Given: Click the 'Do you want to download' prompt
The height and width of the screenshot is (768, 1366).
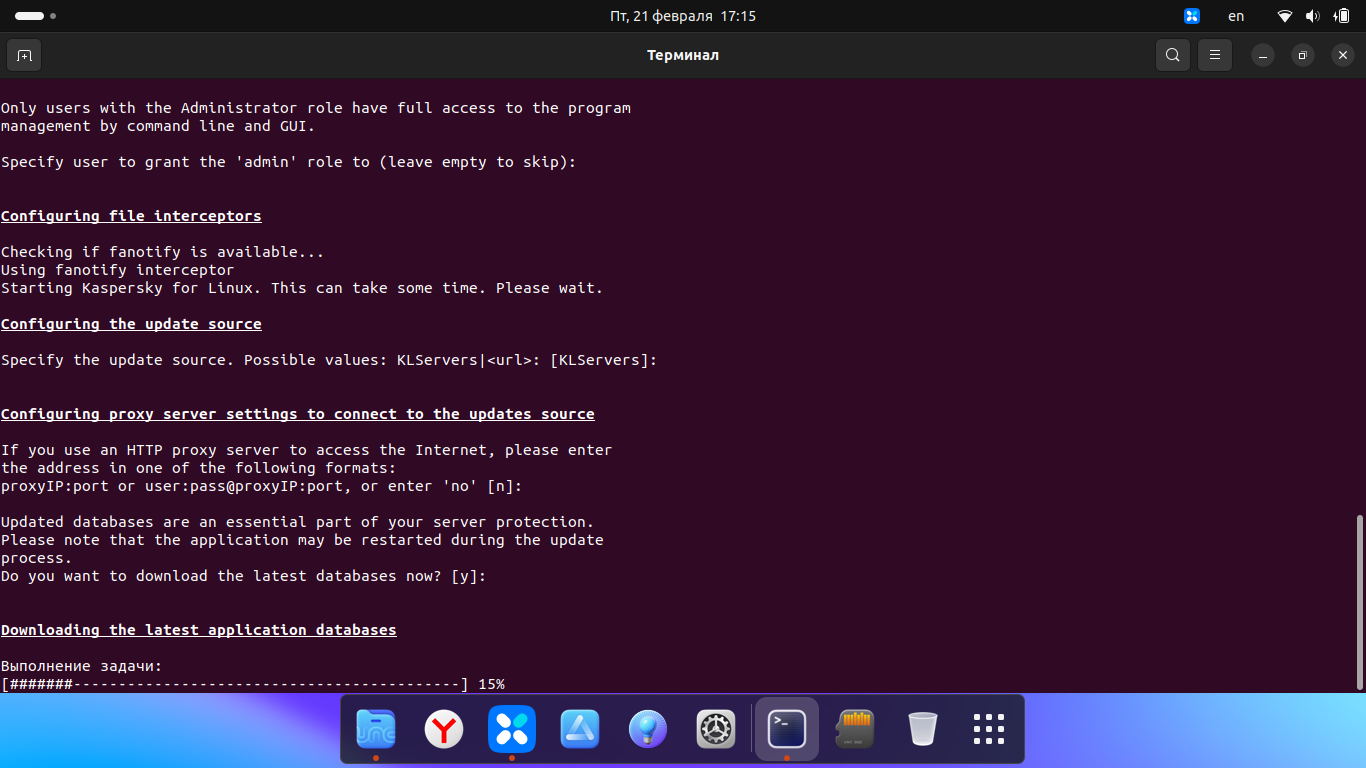Looking at the screenshot, I should (244, 576).
